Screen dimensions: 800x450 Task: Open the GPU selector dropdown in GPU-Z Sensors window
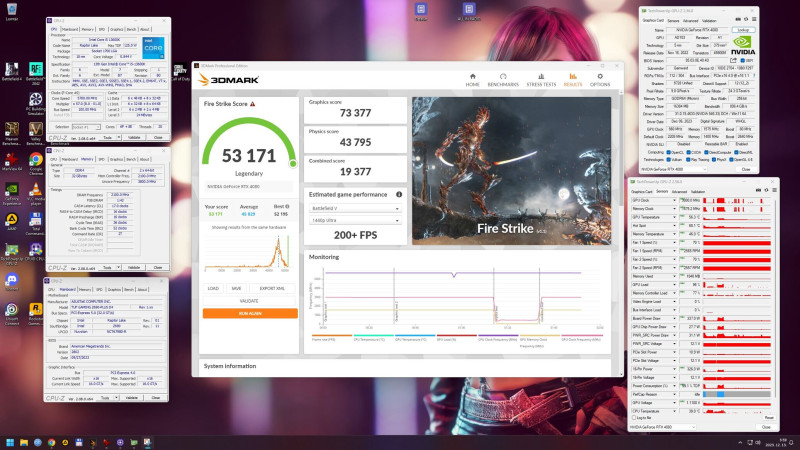point(663,427)
